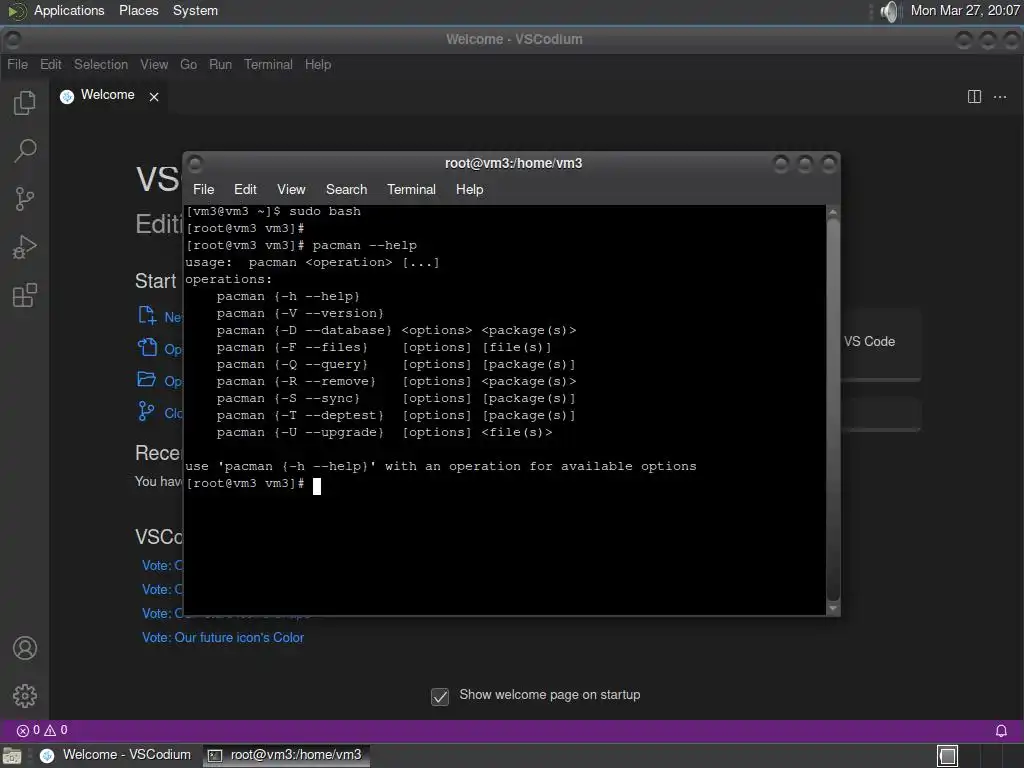Click the VSCodium window menu icon at title-bar left
This screenshot has height=768, width=1024.
[12, 40]
